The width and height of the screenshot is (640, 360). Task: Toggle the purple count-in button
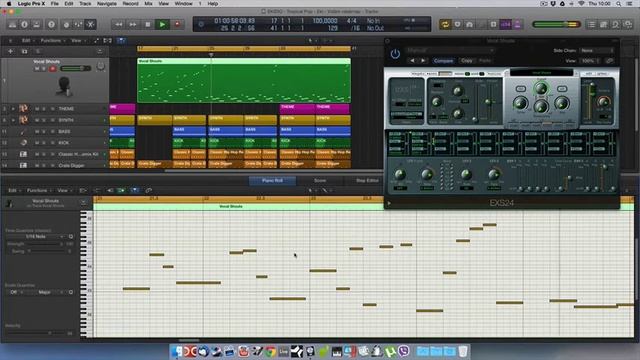tap(505, 24)
